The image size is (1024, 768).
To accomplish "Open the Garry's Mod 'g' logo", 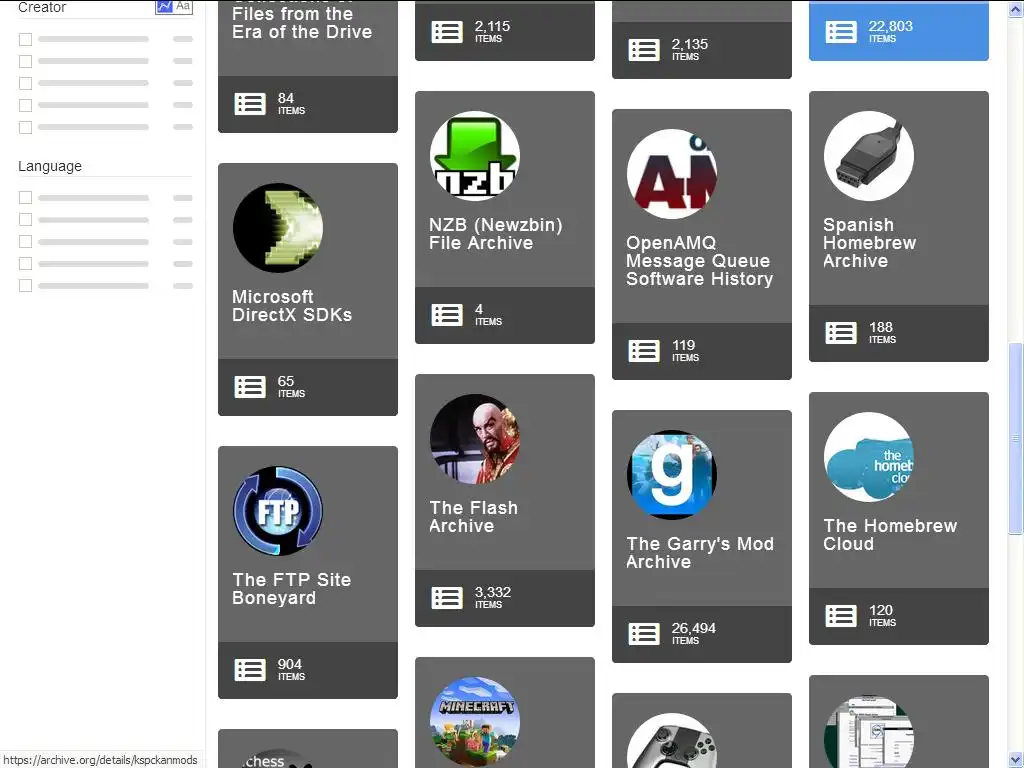I will tap(672, 475).
